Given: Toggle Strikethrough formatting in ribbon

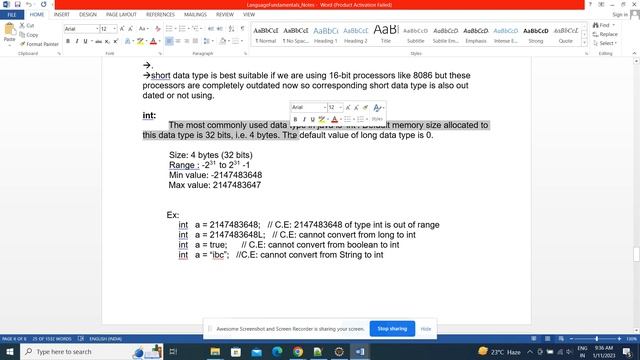Looking at the screenshot, I should (98, 41).
